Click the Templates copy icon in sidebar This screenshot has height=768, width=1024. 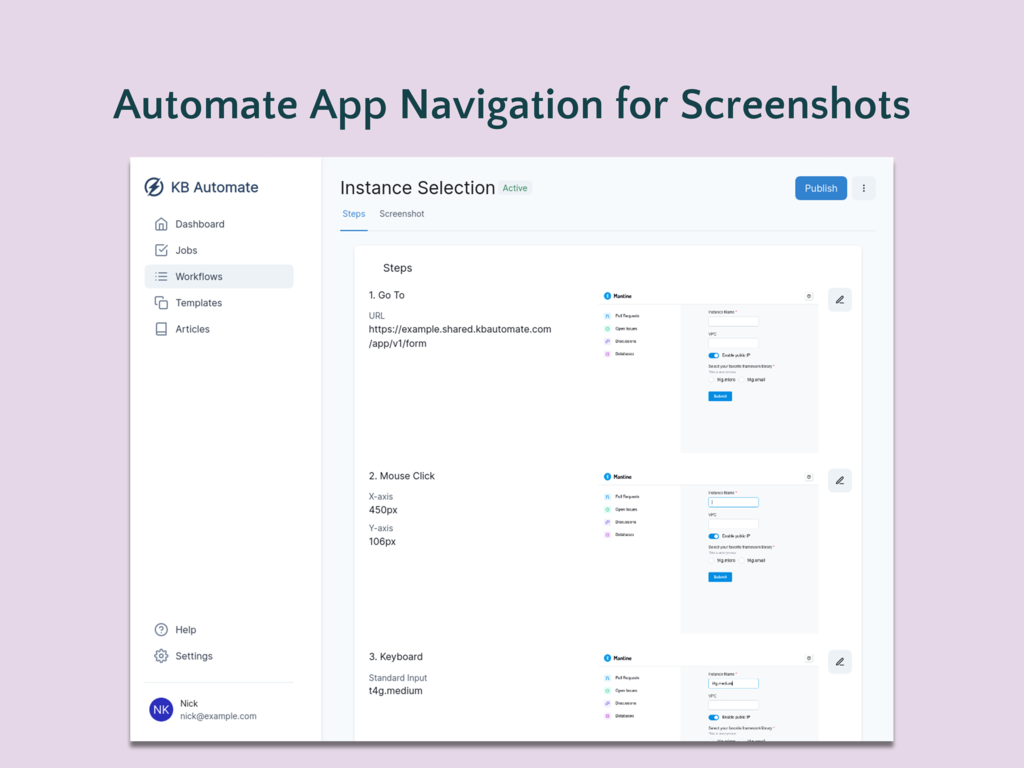click(161, 303)
